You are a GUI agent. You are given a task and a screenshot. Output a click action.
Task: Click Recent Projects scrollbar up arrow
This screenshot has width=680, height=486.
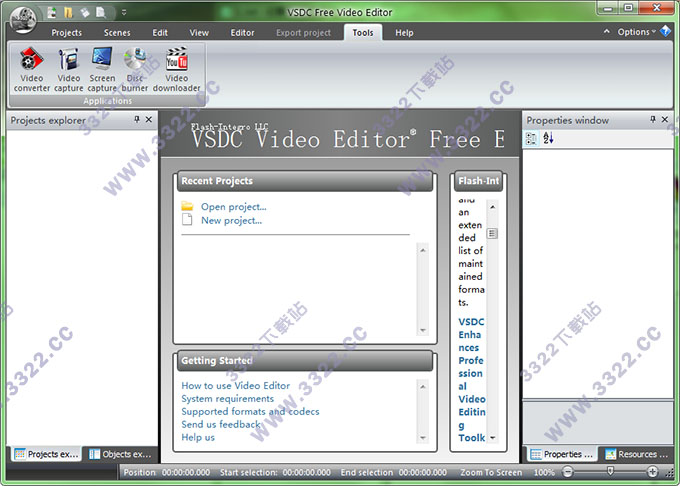click(x=423, y=250)
